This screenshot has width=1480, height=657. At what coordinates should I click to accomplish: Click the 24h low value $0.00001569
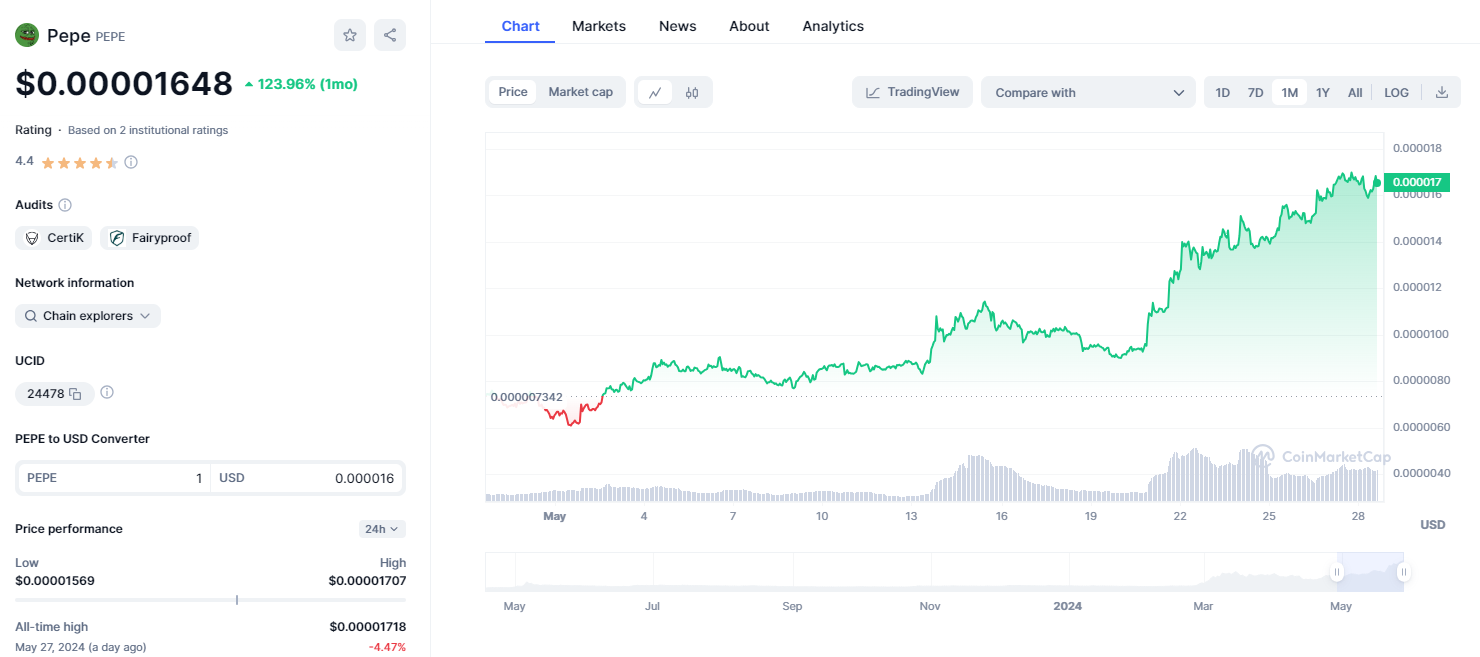[x=55, y=580]
